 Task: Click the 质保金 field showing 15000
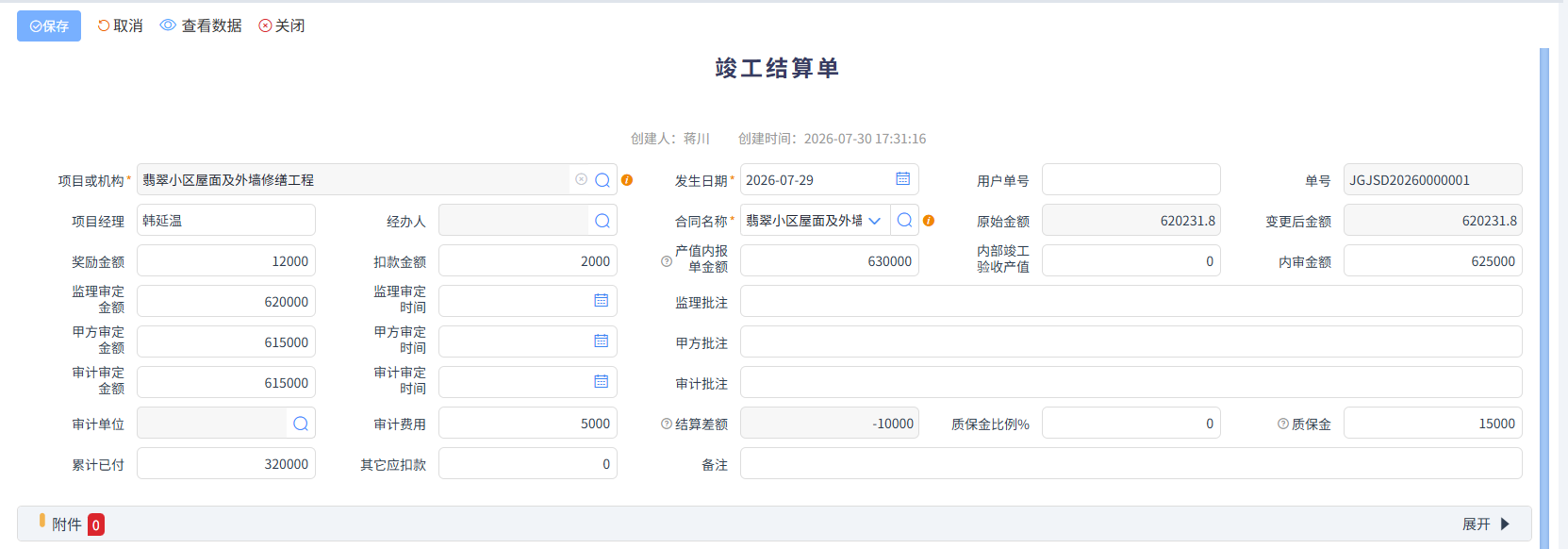click(1433, 423)
